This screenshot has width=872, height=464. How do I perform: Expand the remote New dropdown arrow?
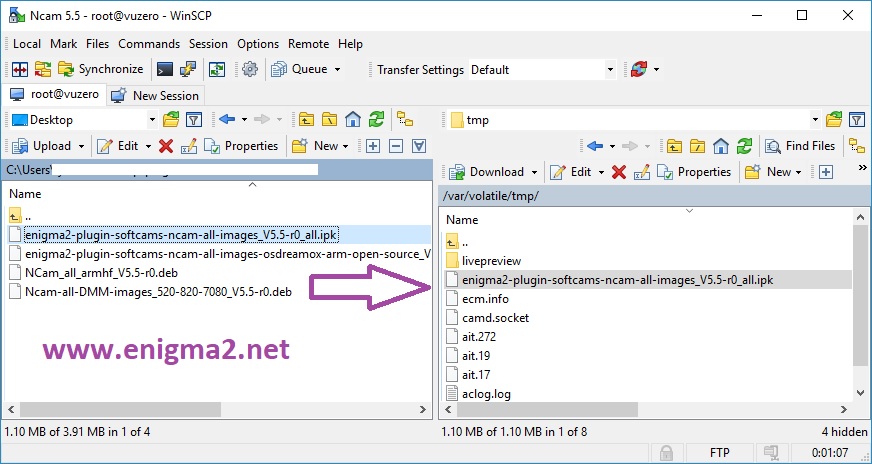coord(799,172)
